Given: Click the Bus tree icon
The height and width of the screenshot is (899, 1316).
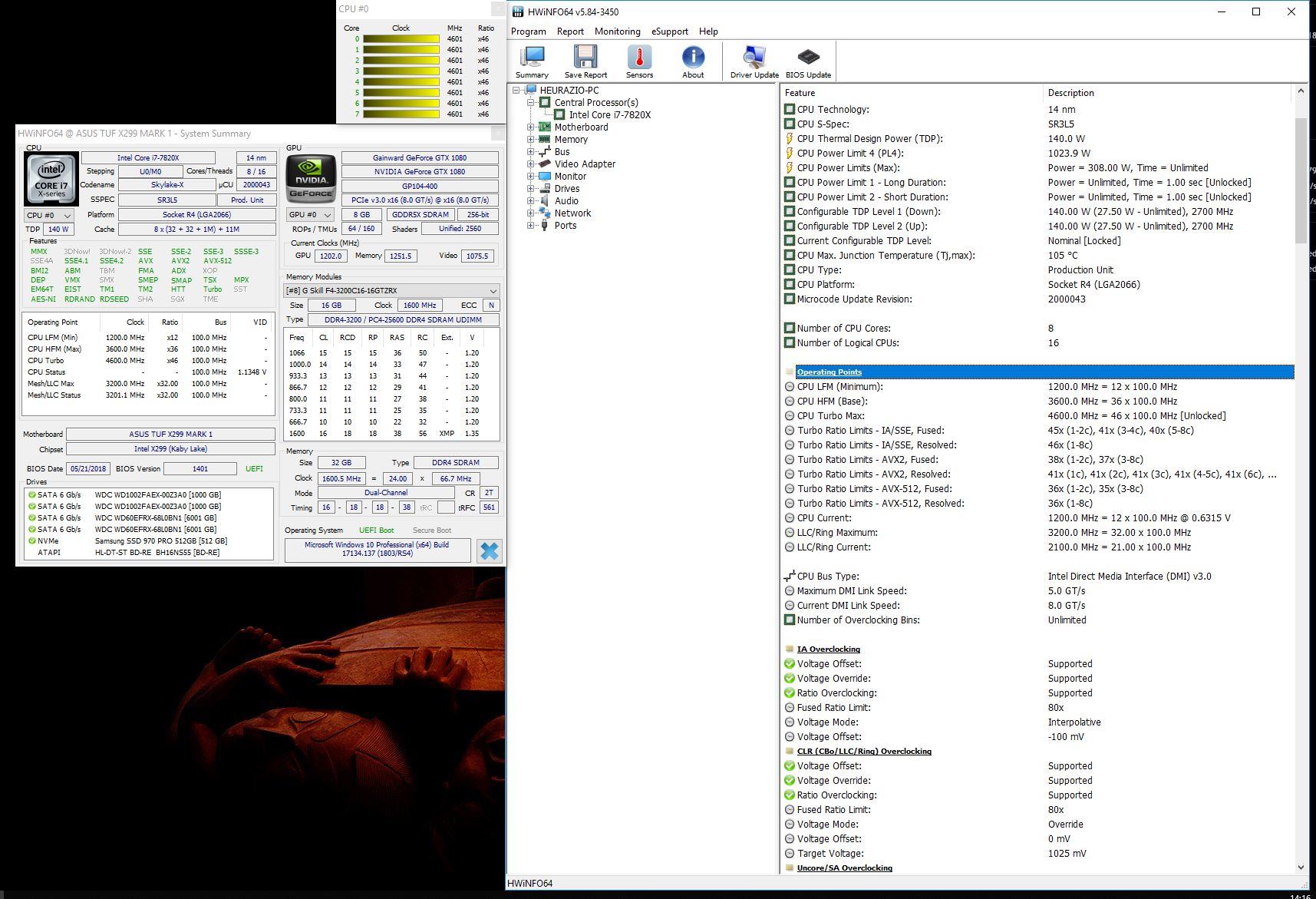Looking at the screenshot, I should click(x=545, y=151).
